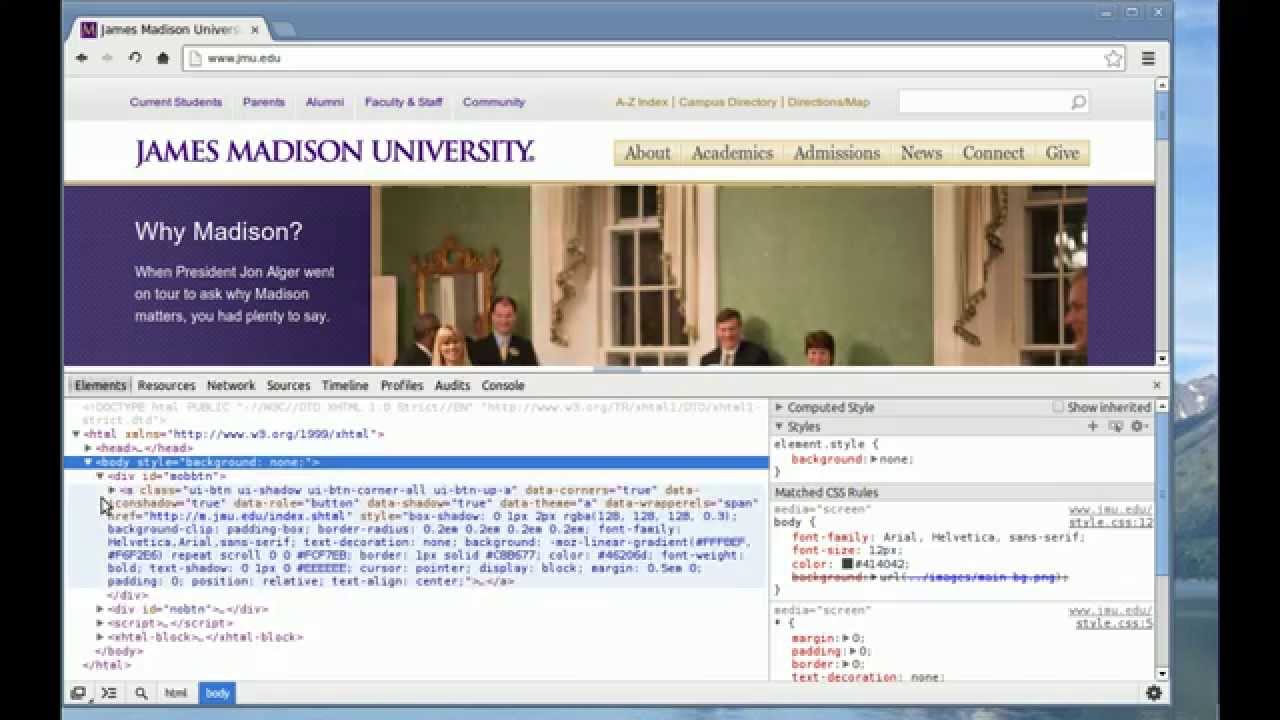Screen dimensions: 1280x720
Task: Open the Chrome menu hamburger icon
Action: (x=1148, y=58)
